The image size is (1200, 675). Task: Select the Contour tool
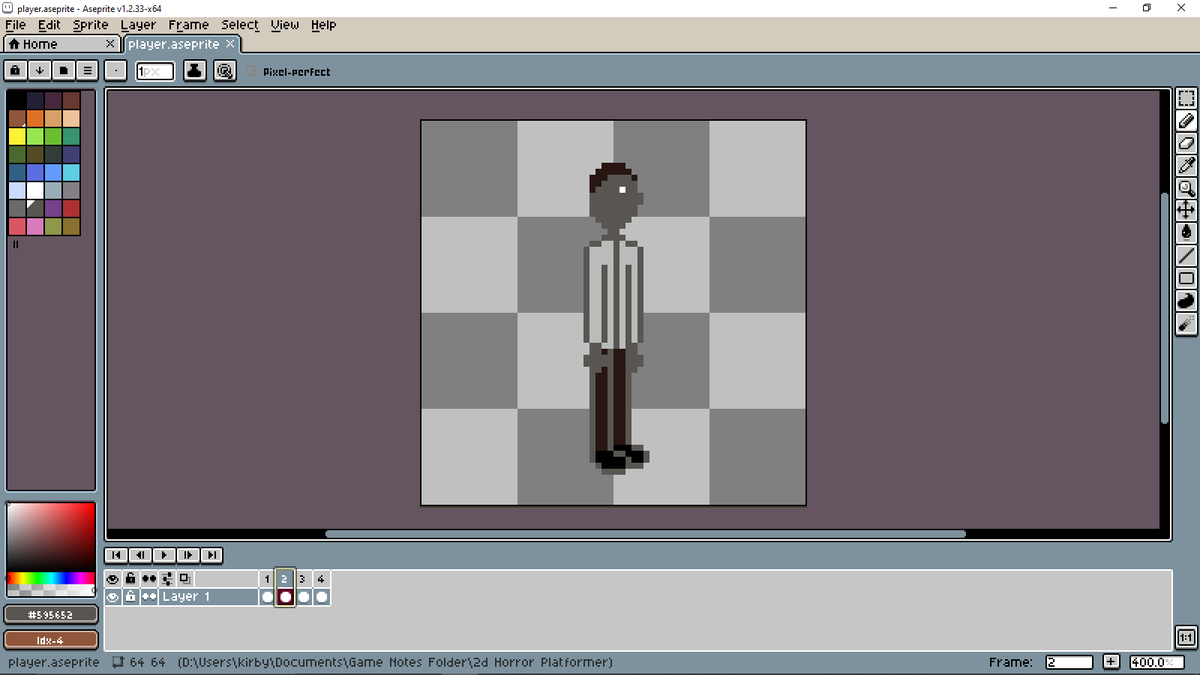point(1186,300)
